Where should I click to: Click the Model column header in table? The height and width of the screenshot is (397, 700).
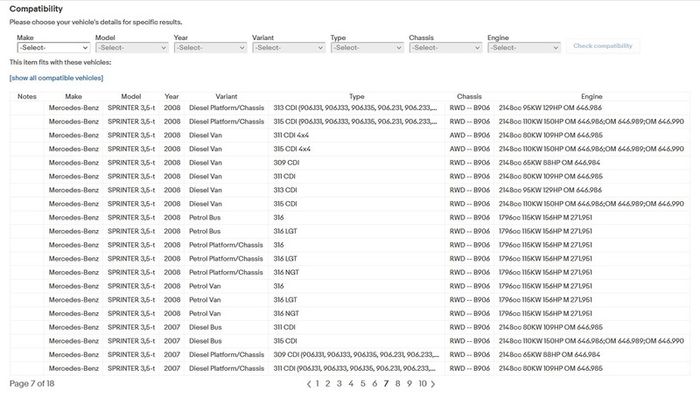tap(131, 96)
